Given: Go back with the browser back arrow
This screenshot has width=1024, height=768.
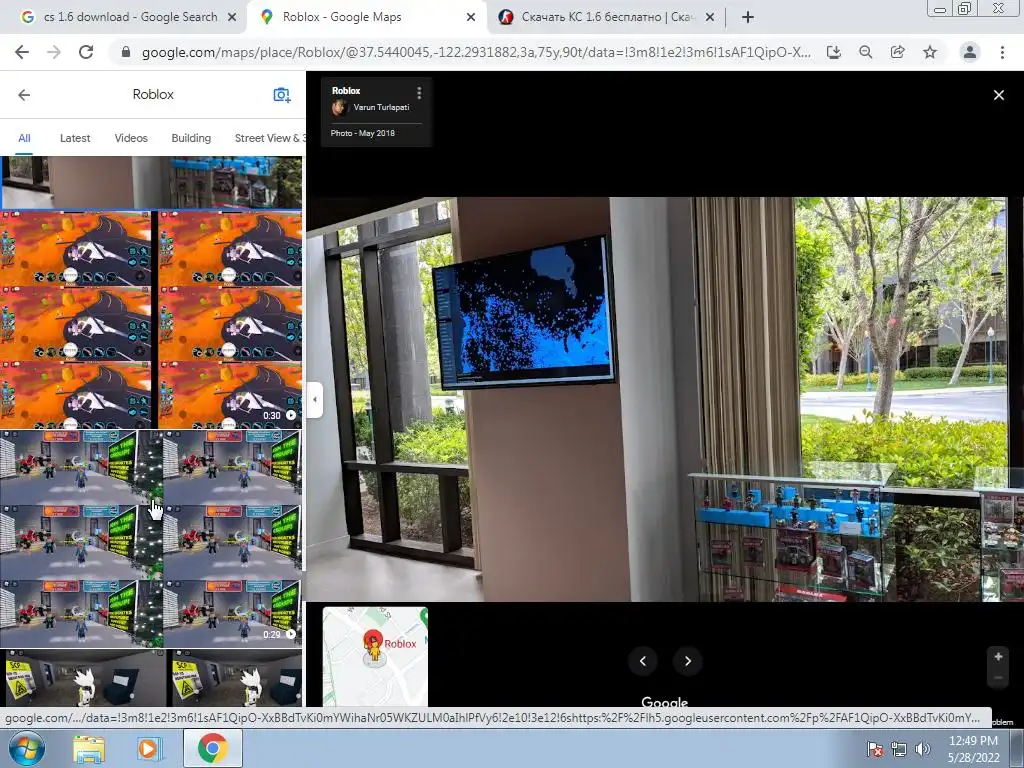Looking at the screenshot, I should pos(22,52).
